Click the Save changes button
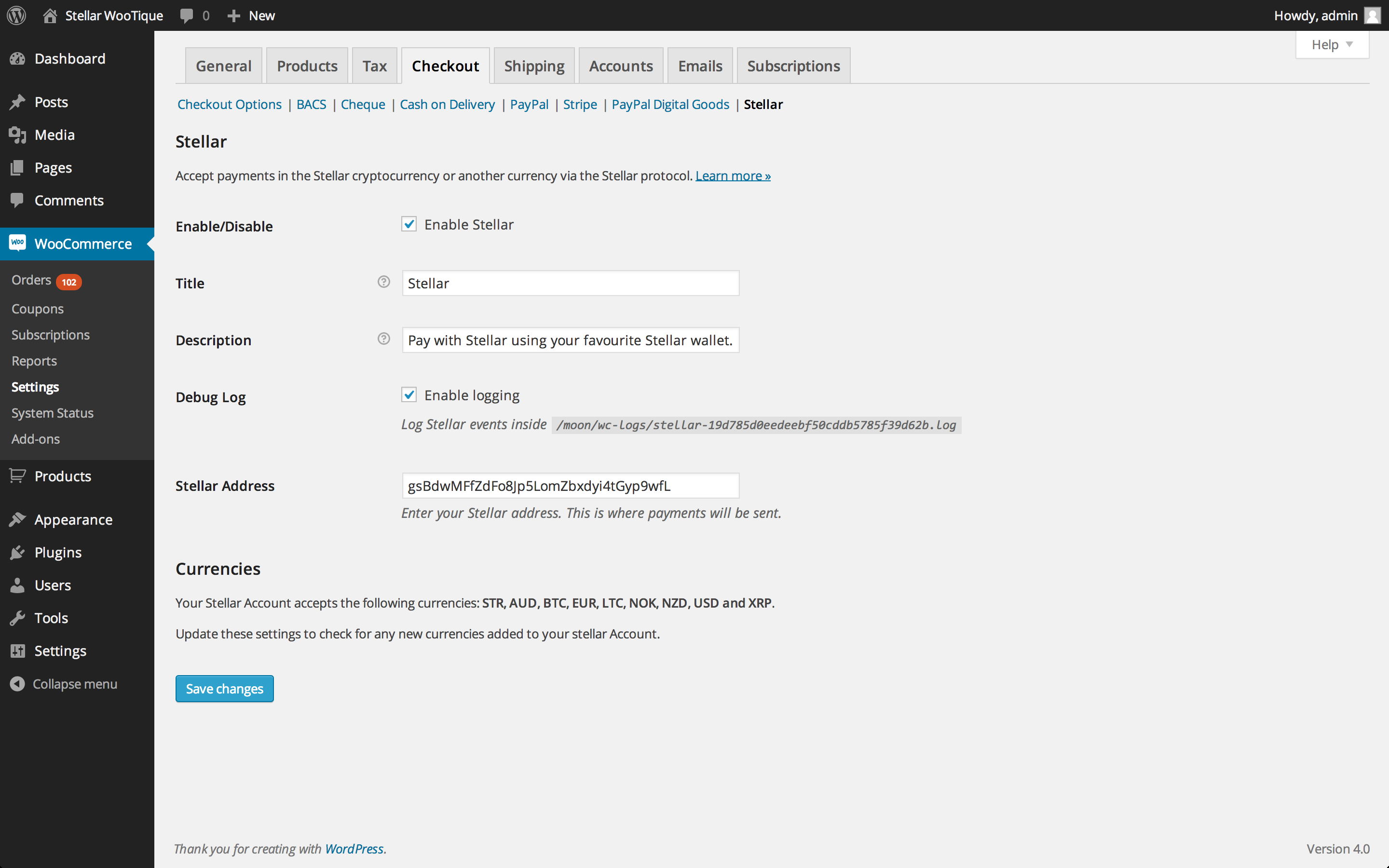This screenshot has width=1389, height=868. (x=224, y=688)
